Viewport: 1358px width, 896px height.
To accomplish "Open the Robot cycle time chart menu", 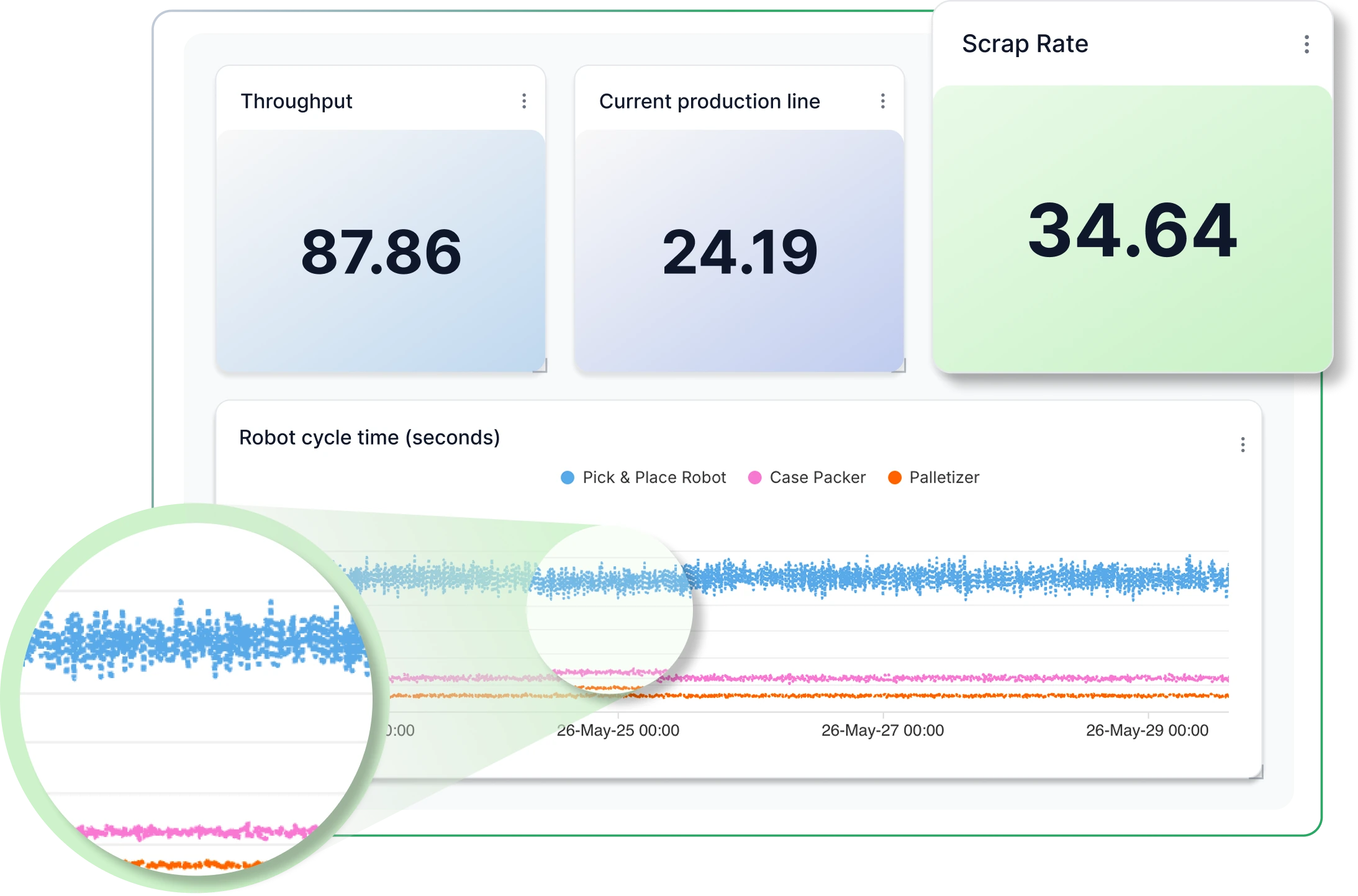I will [x=1243, y=445].
